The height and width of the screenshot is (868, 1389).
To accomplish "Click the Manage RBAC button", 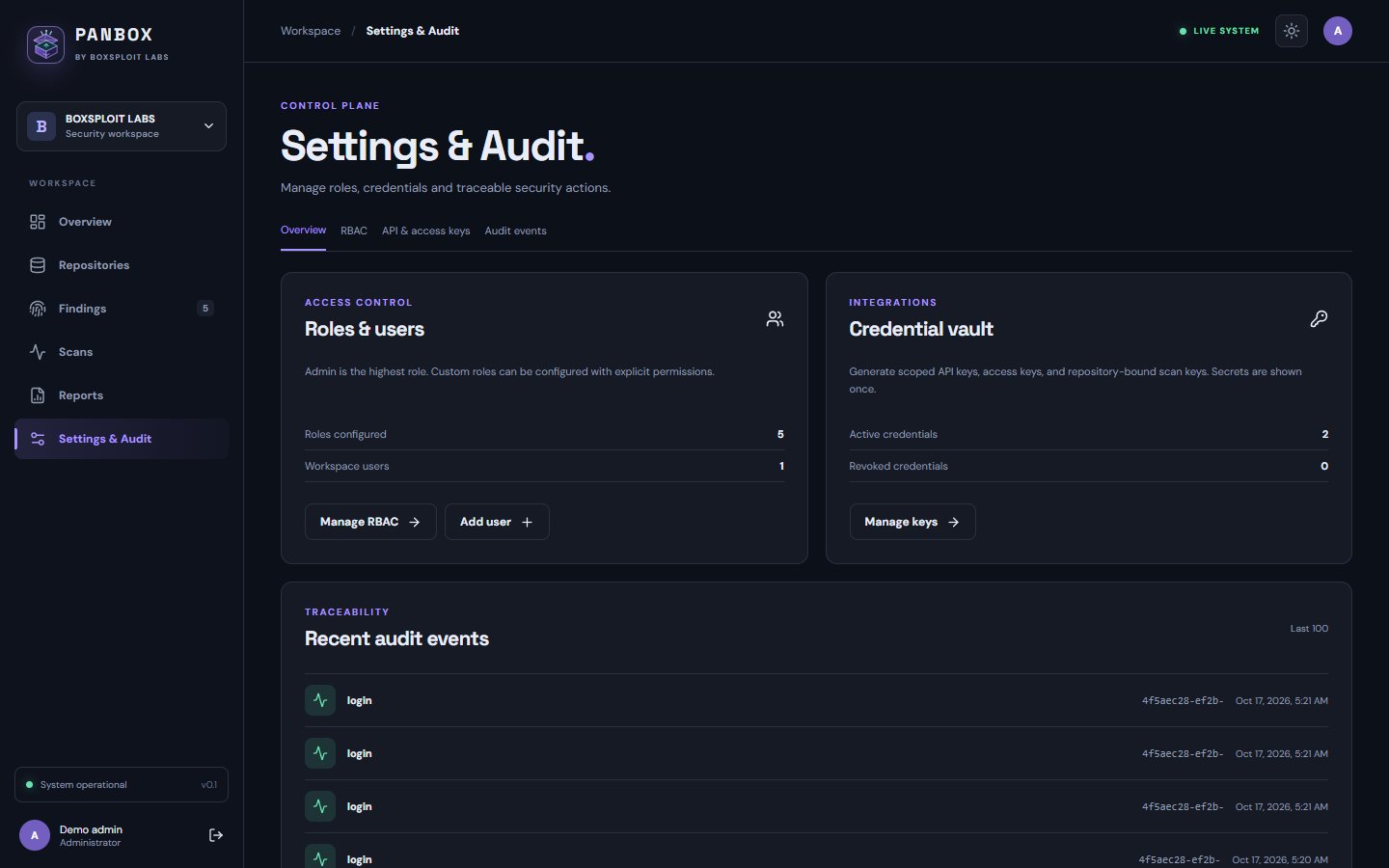I will click(x=370, y=522).
